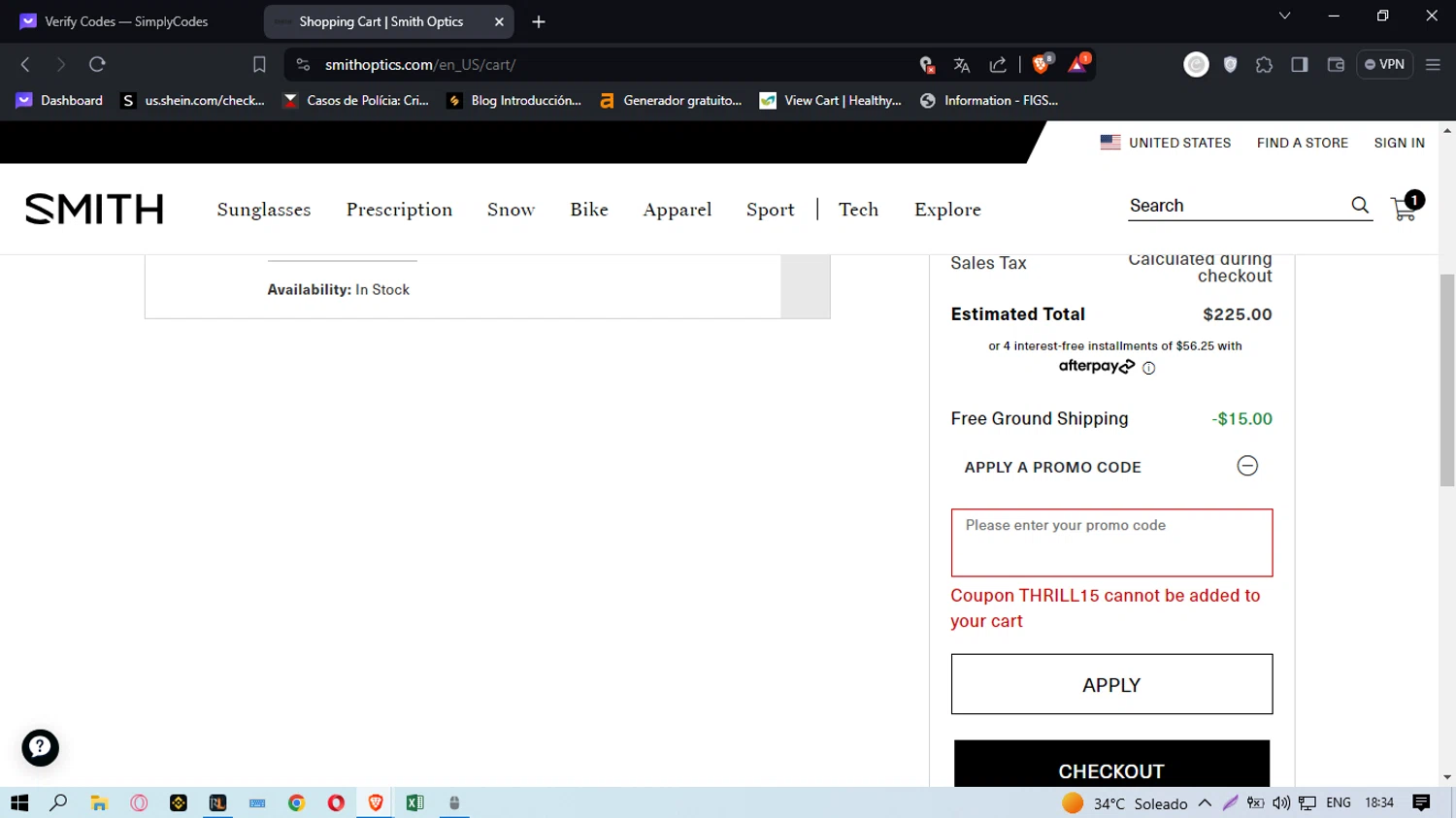Open the Afterpay info icon
The image size is (1456, 818).
[x=1148, y=368]
